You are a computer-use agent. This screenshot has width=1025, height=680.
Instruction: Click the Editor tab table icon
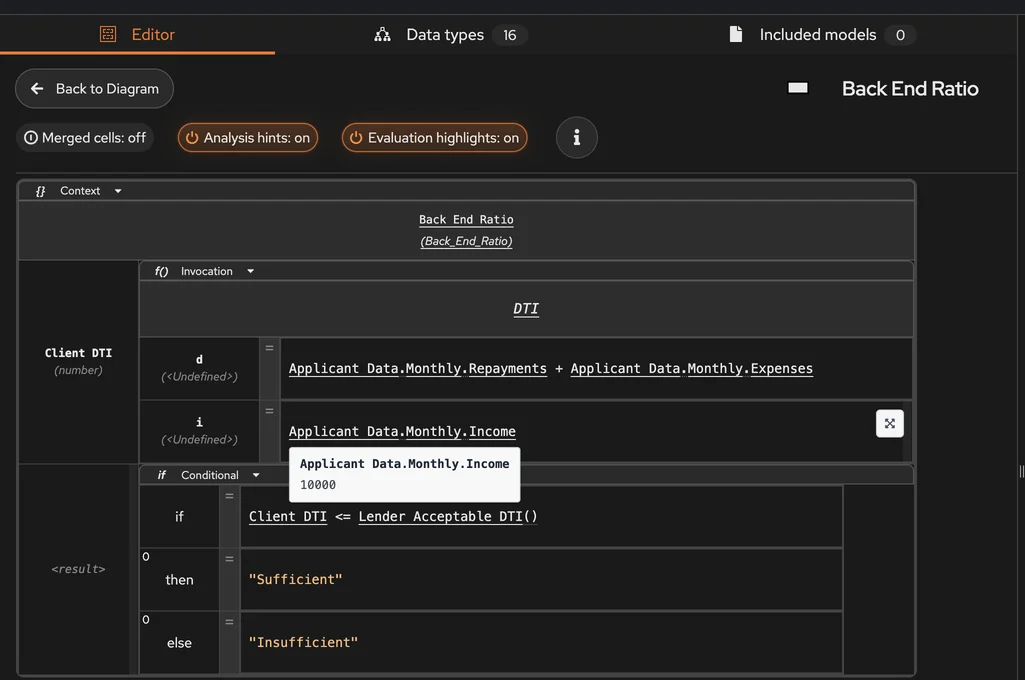coord(108,34)
